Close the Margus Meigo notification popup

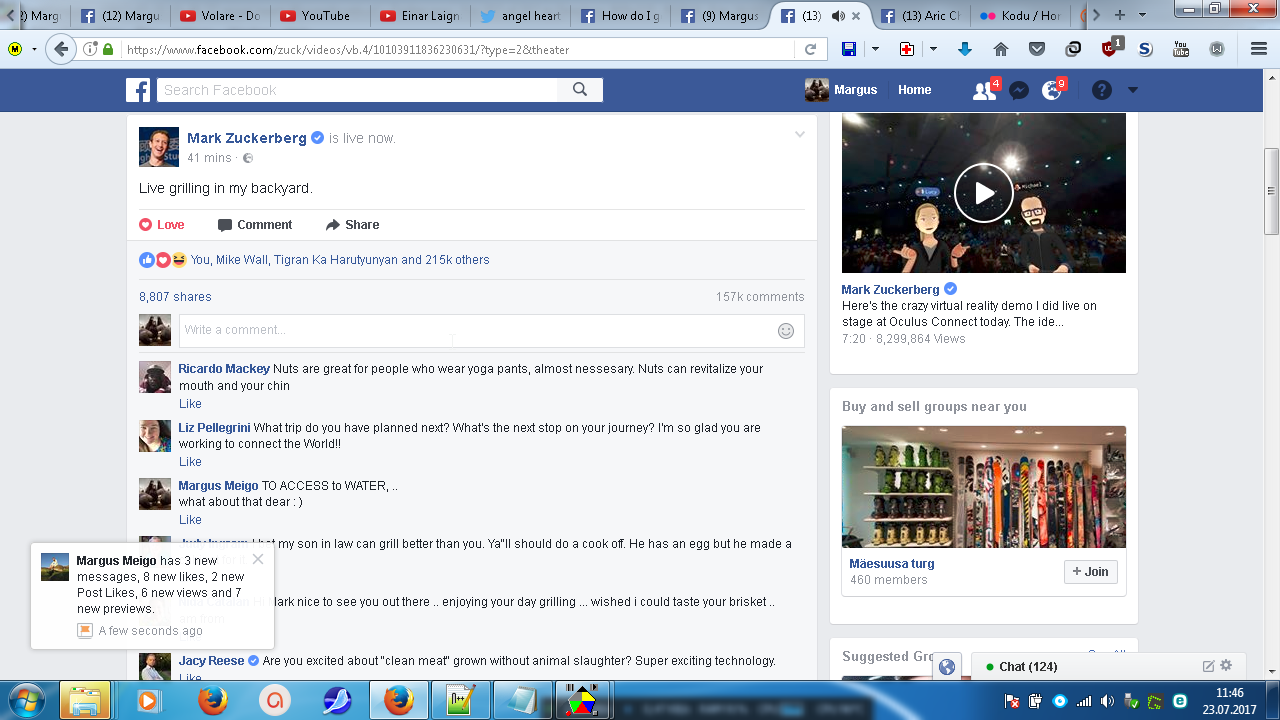pos(258,559)
